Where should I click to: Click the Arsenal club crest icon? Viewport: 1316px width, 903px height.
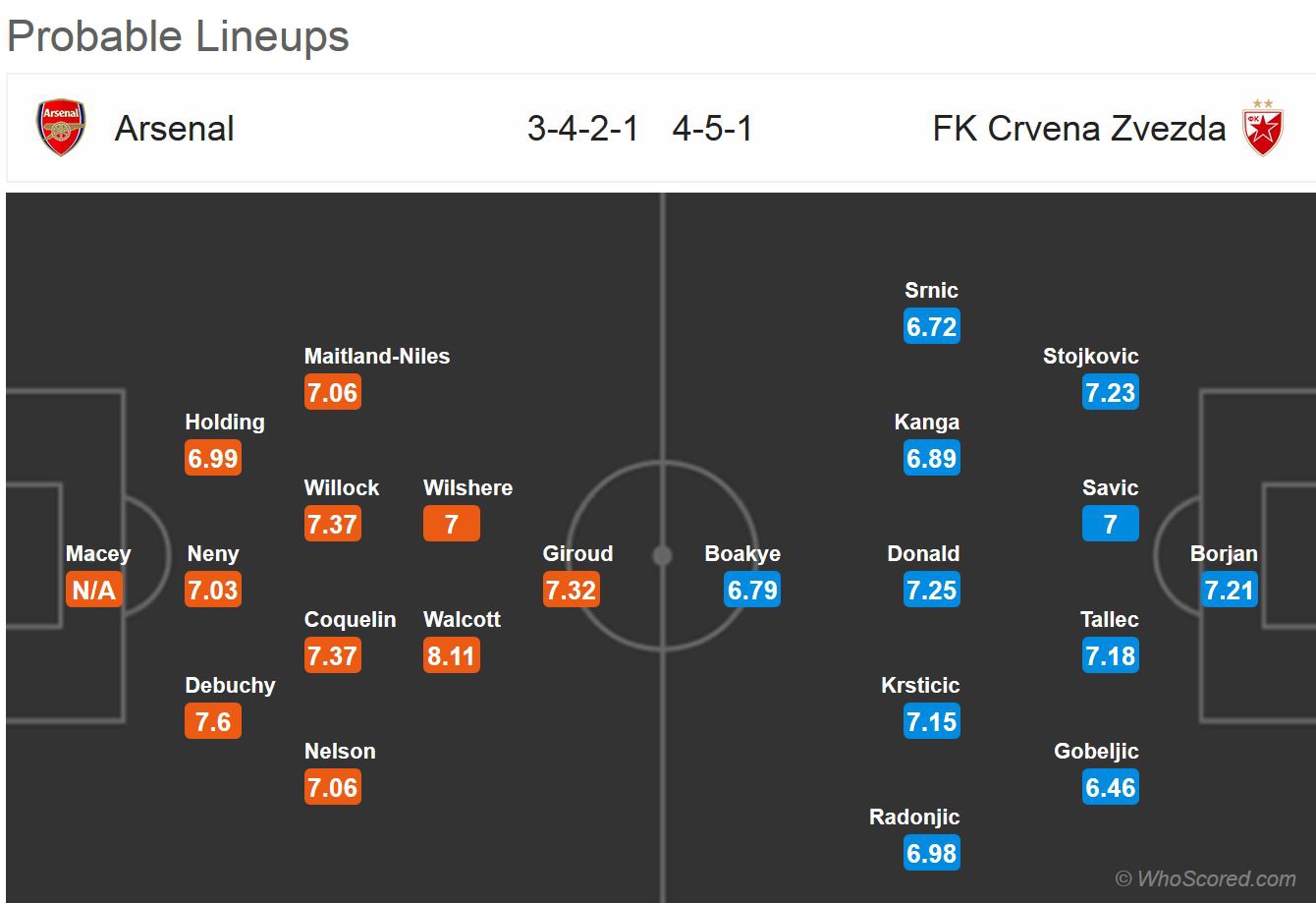click(61, 128)
